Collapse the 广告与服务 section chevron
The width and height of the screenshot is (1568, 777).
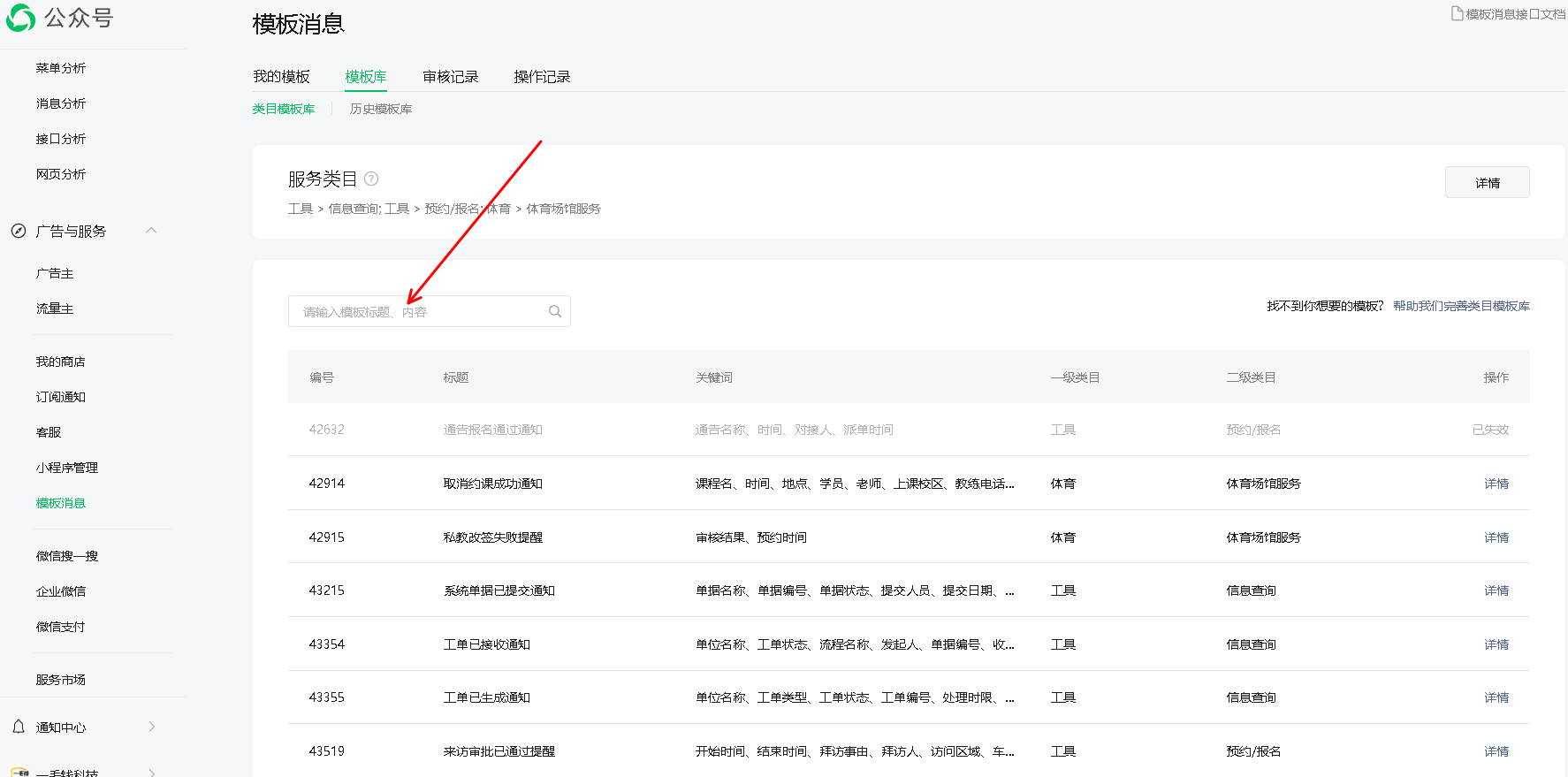[151, 231]
